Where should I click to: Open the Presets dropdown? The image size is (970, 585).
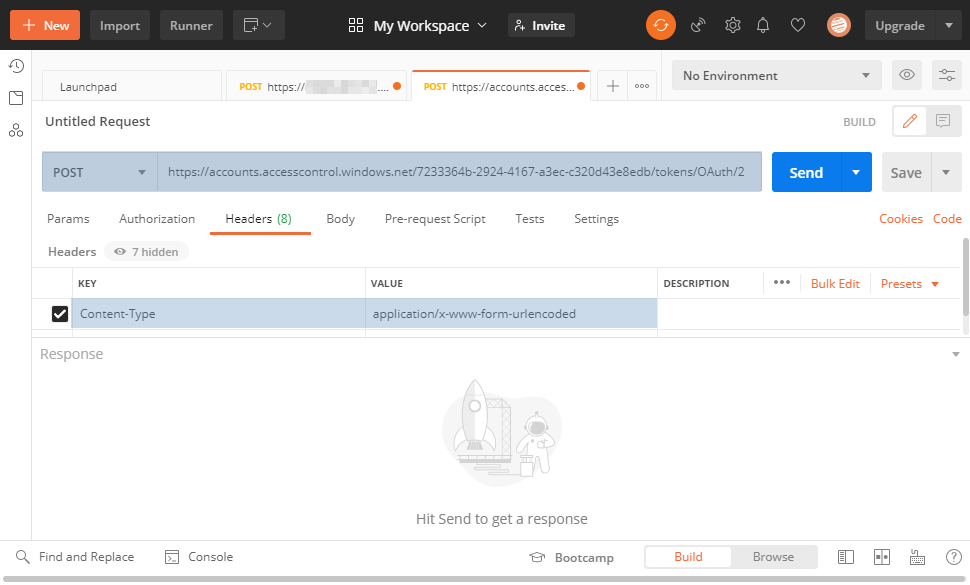(909, 283)
